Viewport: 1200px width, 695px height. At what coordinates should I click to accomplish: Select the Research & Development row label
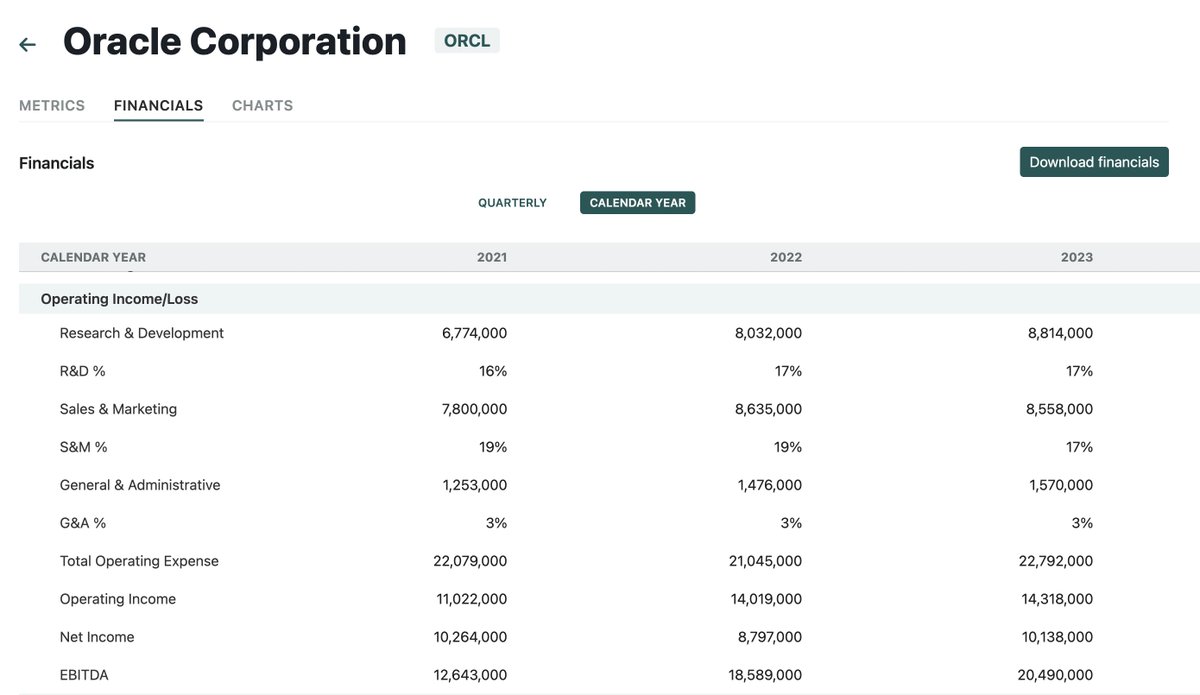click(x=141, y=333)
